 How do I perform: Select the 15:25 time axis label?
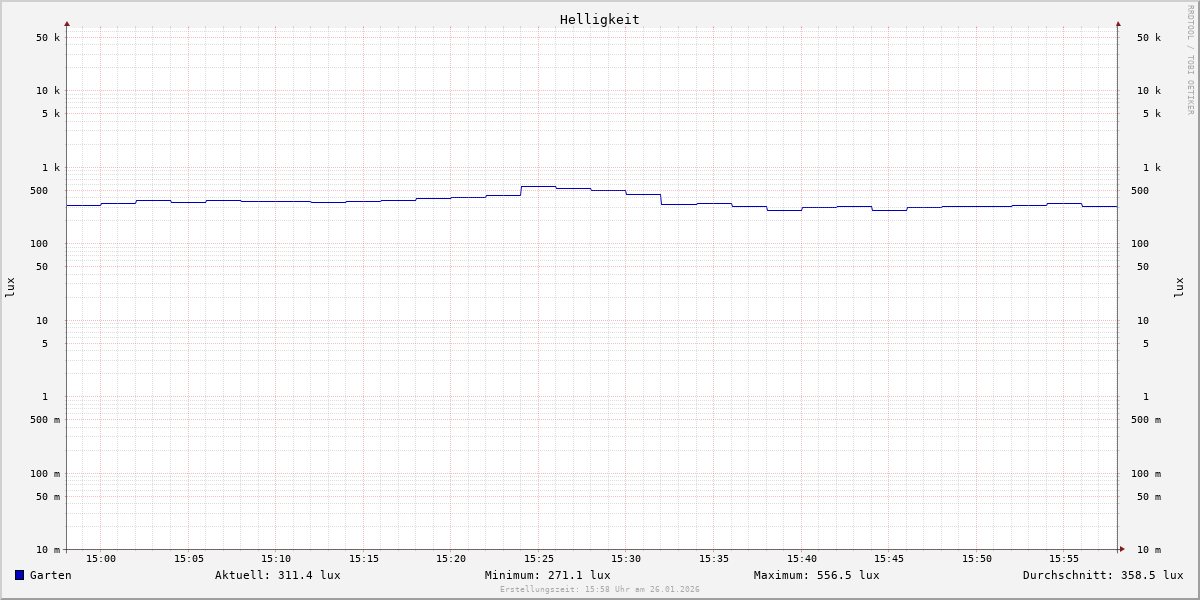538,559
